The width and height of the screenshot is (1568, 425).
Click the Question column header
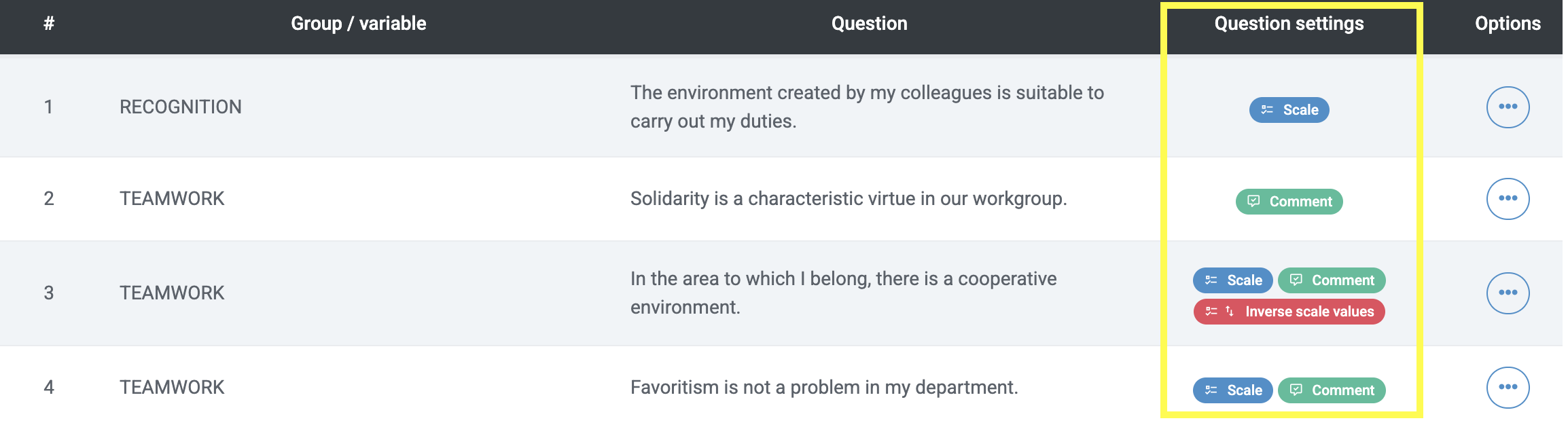[869, 24]
